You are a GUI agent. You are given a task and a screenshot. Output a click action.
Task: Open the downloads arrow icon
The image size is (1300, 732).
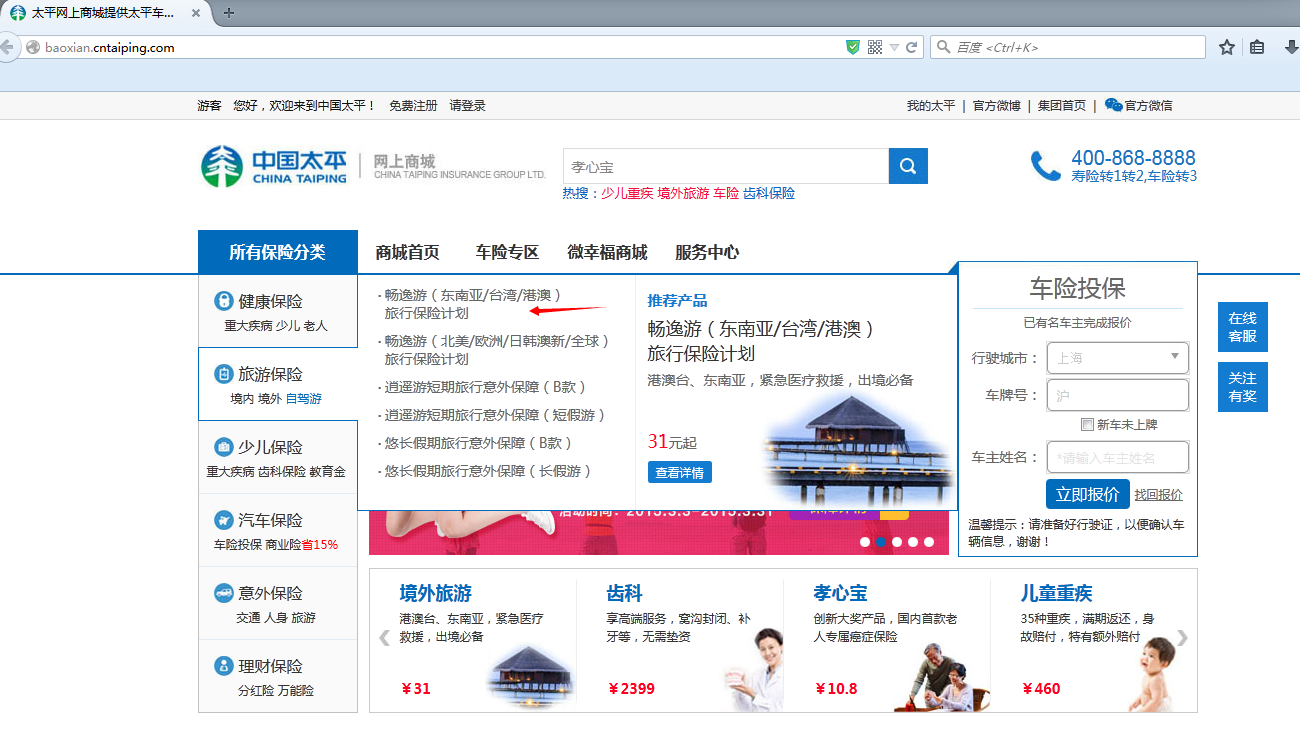pyautogui.click(x=1291, y=47)
